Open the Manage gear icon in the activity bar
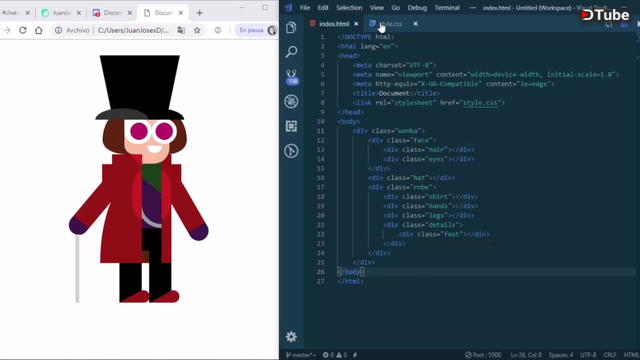Screen dimensions: 640x360 (x=291, y=337)
